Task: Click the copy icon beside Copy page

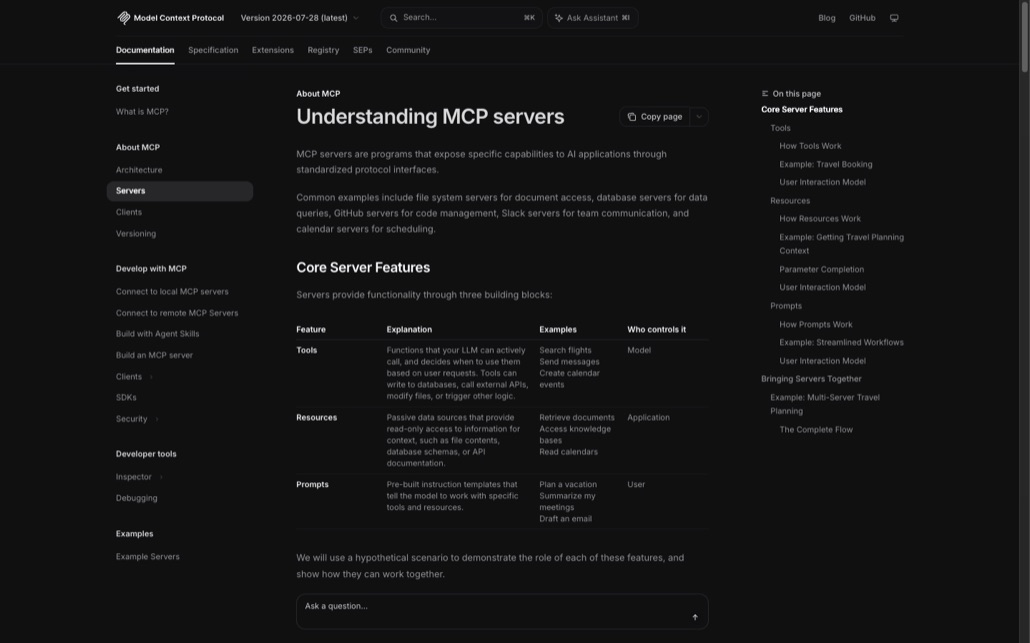Action: click(631, 117)
